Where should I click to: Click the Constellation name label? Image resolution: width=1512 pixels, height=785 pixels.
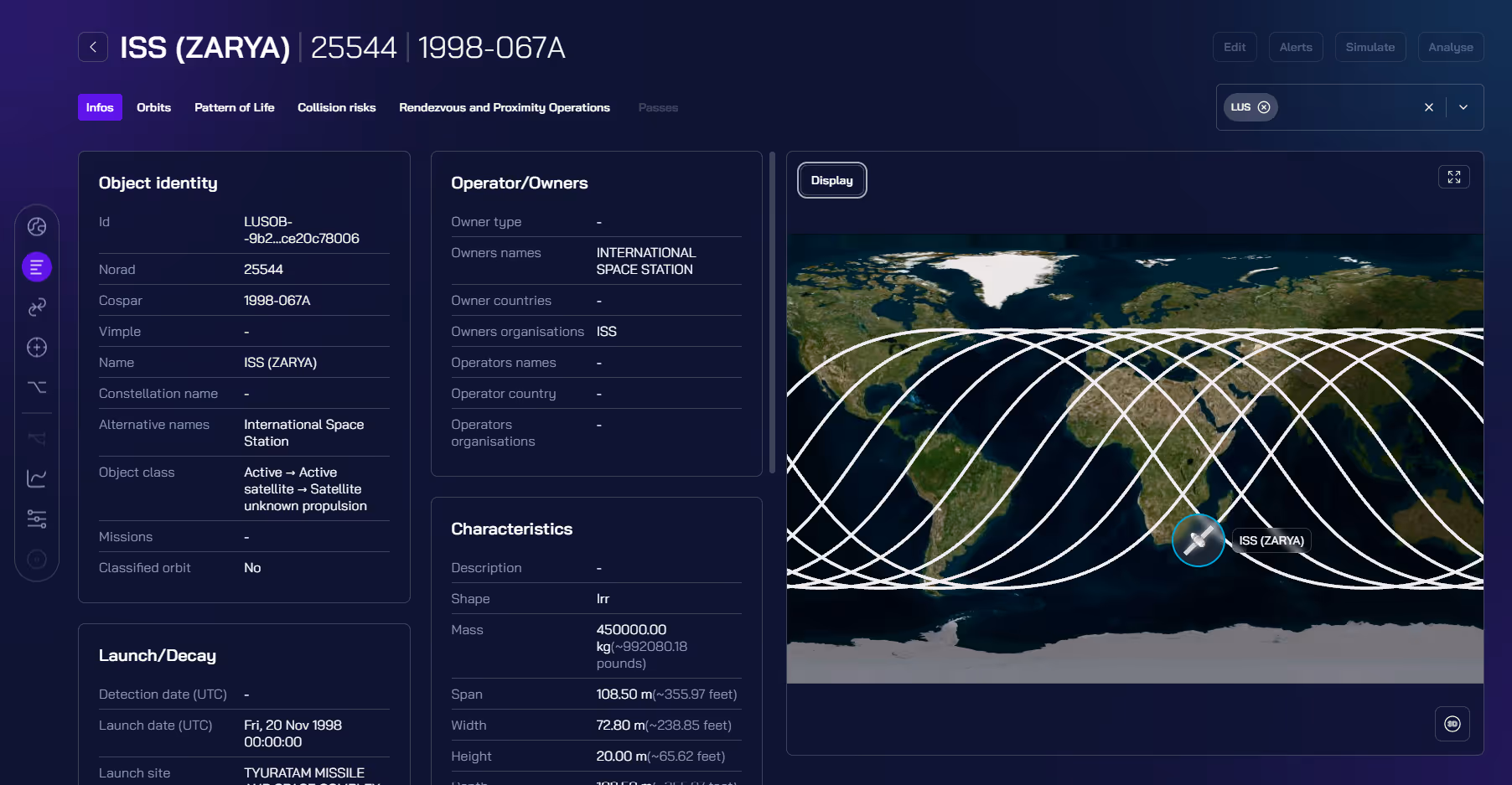coord(158,393)
